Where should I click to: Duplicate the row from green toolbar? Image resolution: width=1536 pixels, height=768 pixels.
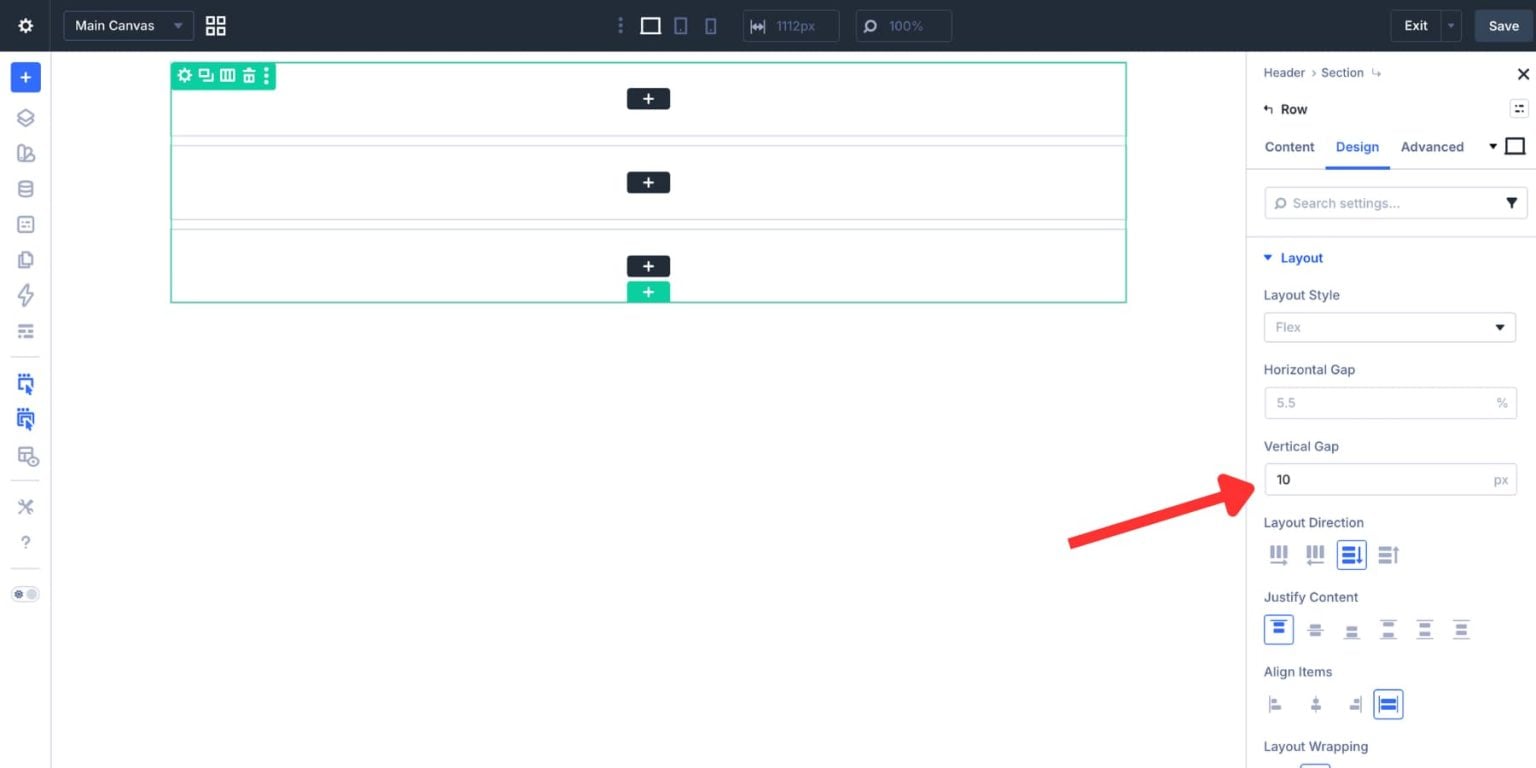point(206,75)
